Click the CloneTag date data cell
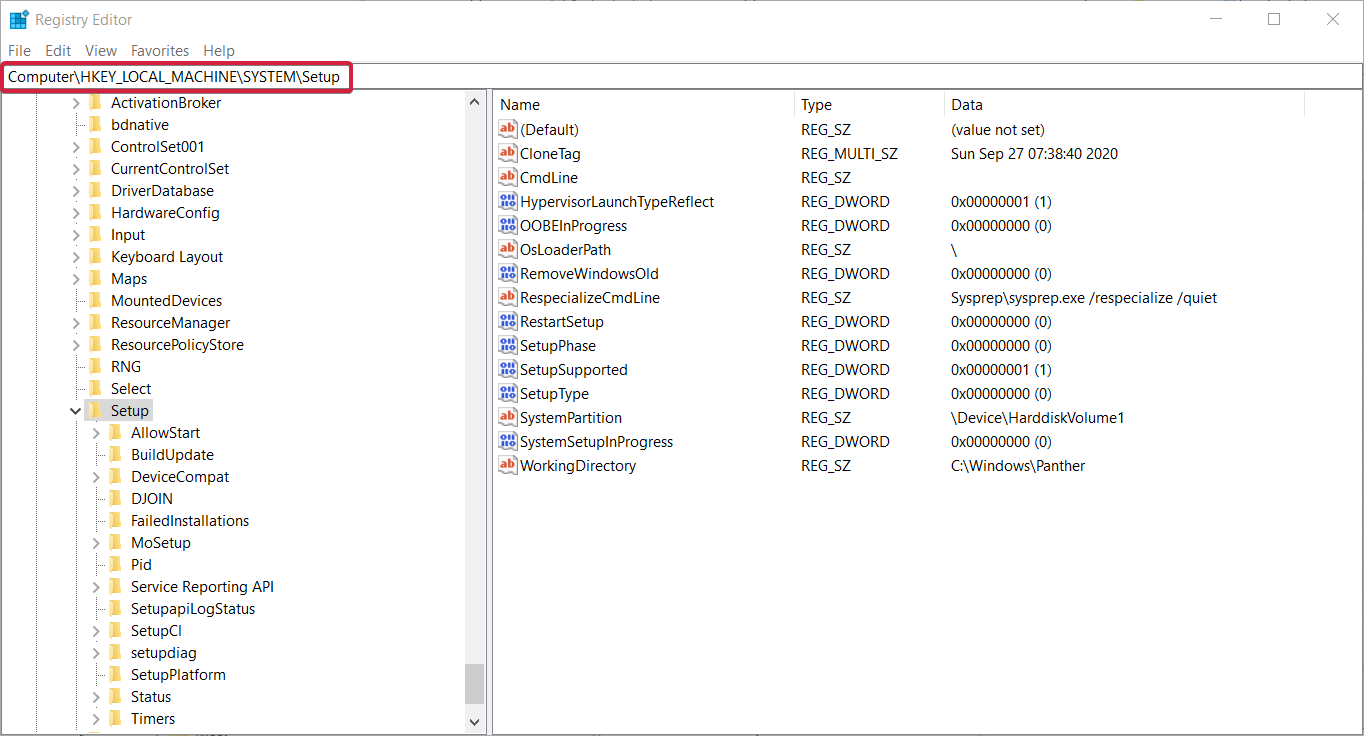 click(x=1035, y=154)
